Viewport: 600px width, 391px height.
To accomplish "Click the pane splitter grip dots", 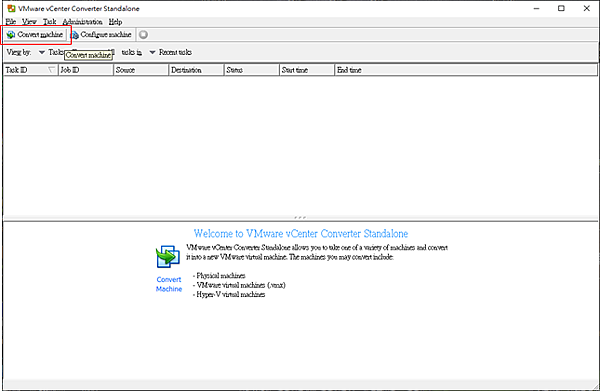I will pos(300,217).
